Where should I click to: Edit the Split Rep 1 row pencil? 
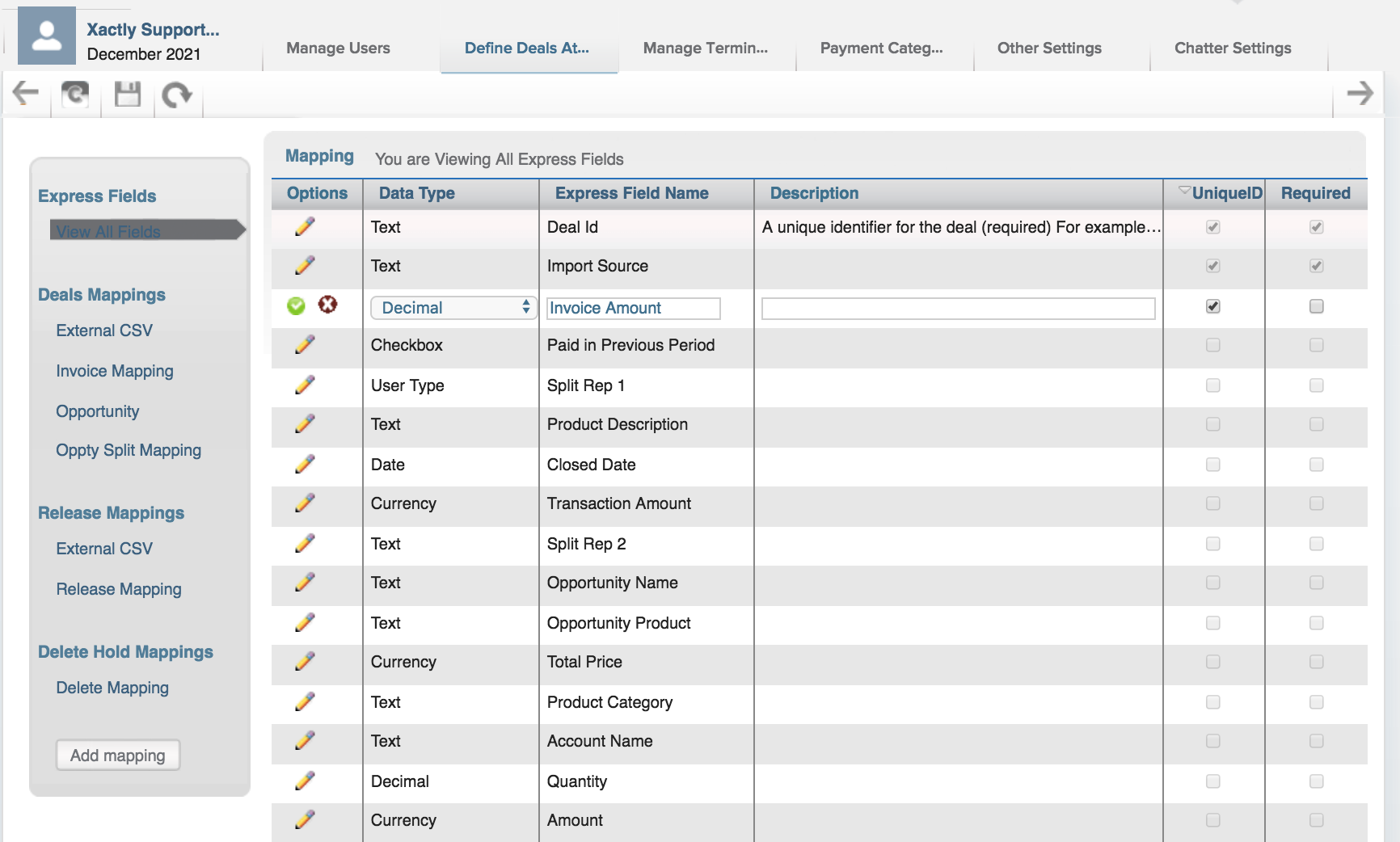(x=305, y=385)
